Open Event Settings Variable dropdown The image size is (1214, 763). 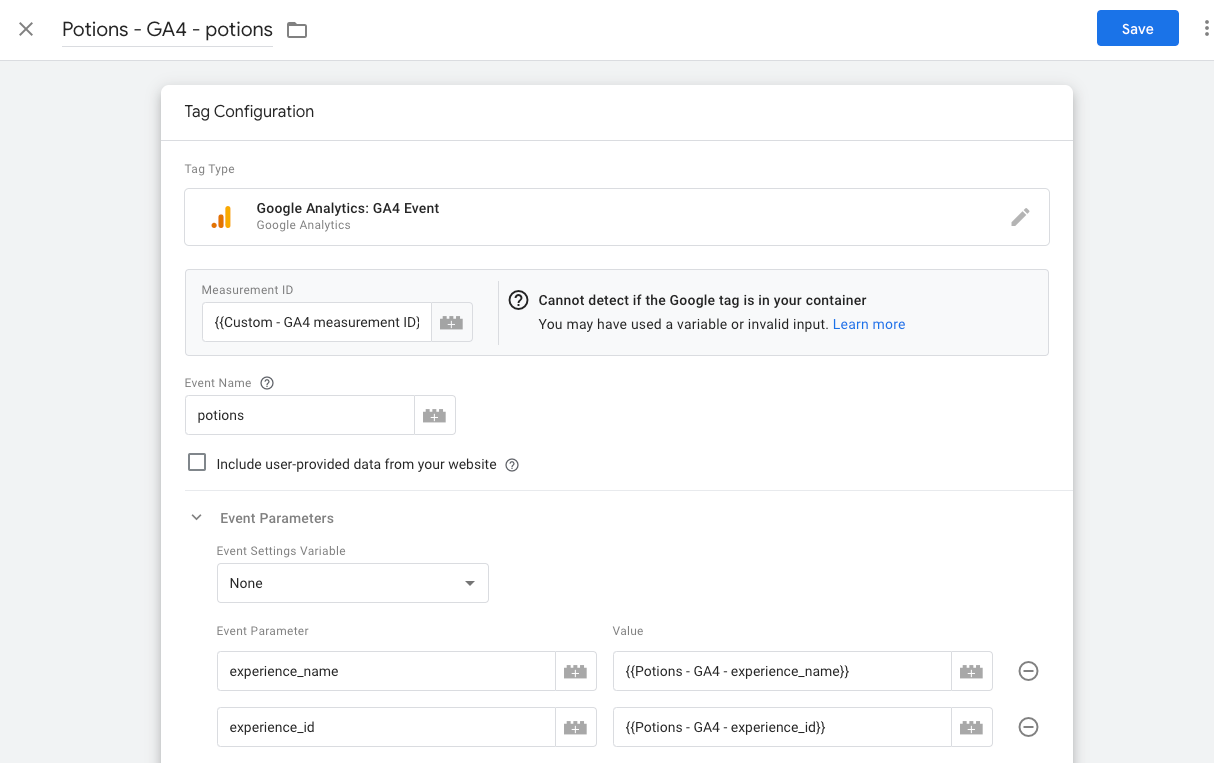353,583
